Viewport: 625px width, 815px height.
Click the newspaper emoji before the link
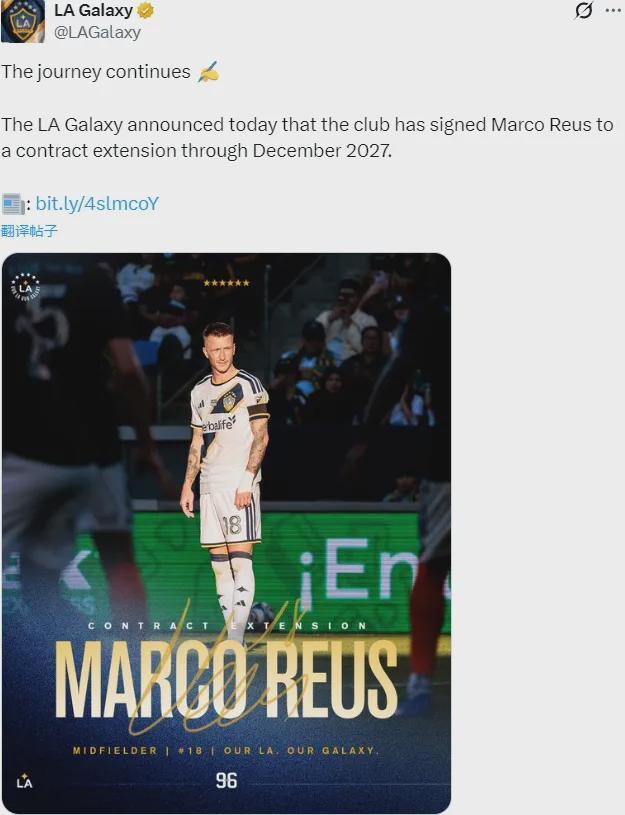(x=13, y=204)
